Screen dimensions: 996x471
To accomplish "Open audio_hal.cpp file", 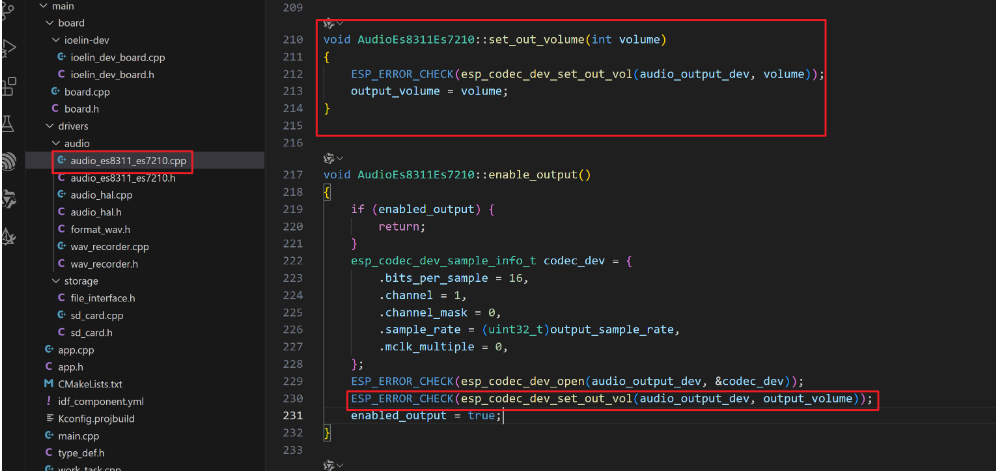I will click(x=101, y=195).
